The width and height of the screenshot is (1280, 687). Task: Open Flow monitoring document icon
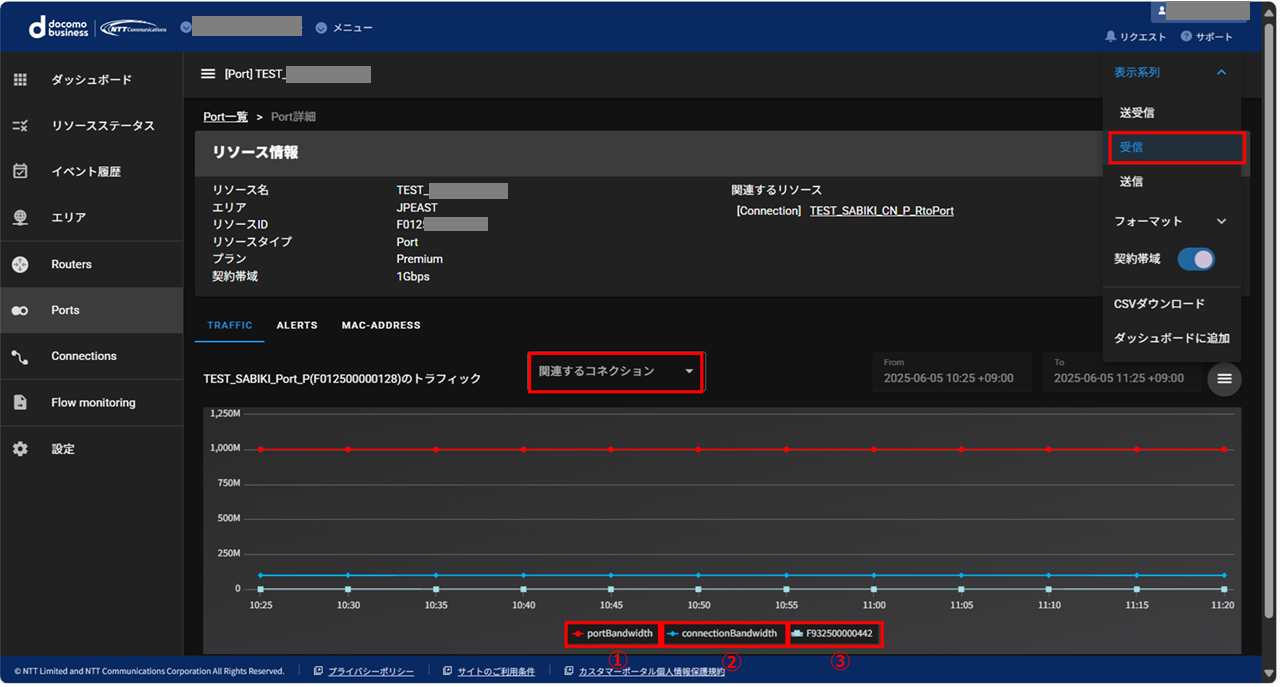20,402
